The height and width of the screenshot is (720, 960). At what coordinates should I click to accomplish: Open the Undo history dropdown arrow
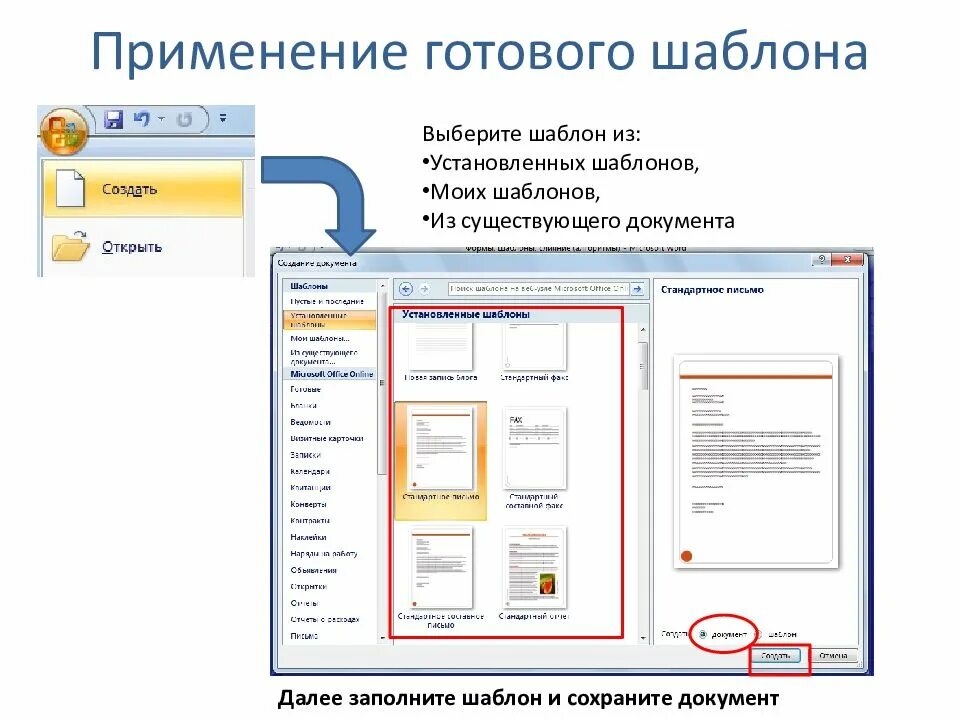(x=161, y=119)
